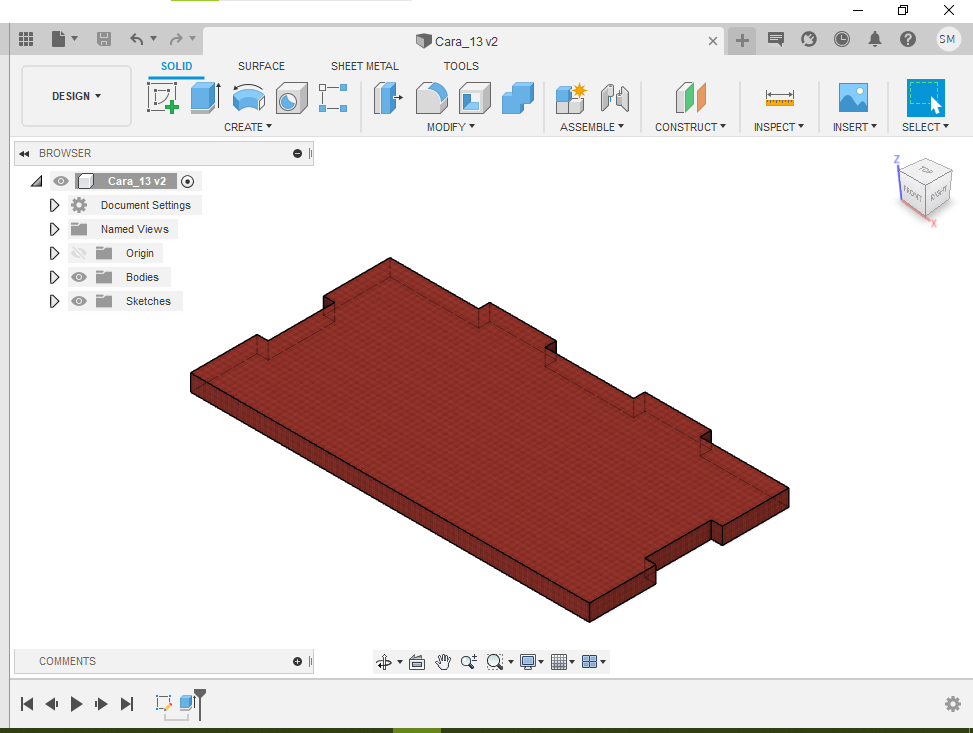Open the CONSTRUCT dropdown menu
This screenshot has width=973, height=733.
pyautogui.click(x=690, y=127)
